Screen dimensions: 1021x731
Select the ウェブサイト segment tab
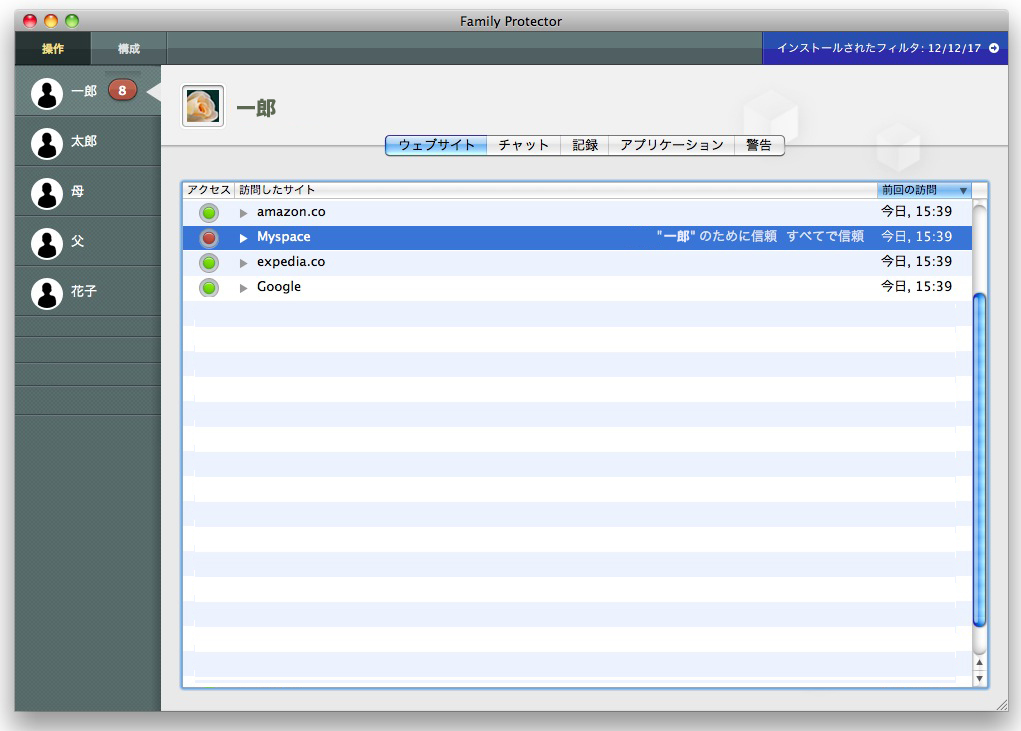[x=436, y=145]
